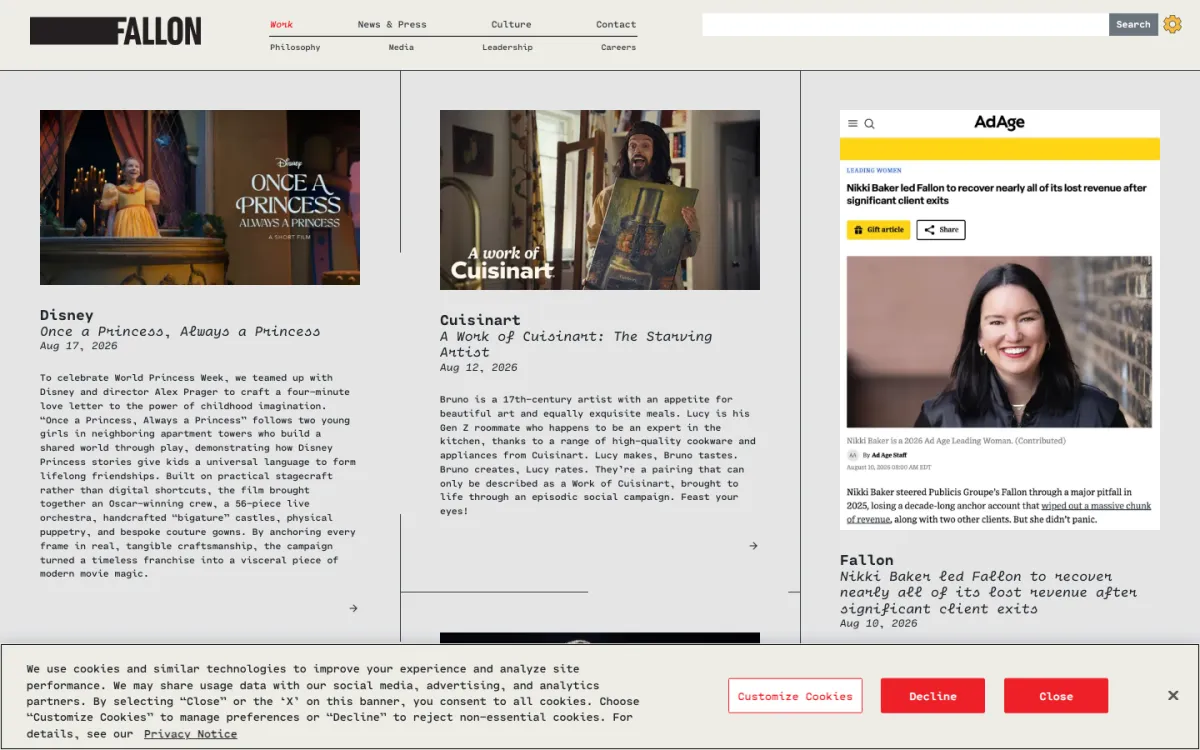Click the date Aug 17, 2026
Screen dimensions: 1200x750
pyautogui.click(x=79, y=346)
